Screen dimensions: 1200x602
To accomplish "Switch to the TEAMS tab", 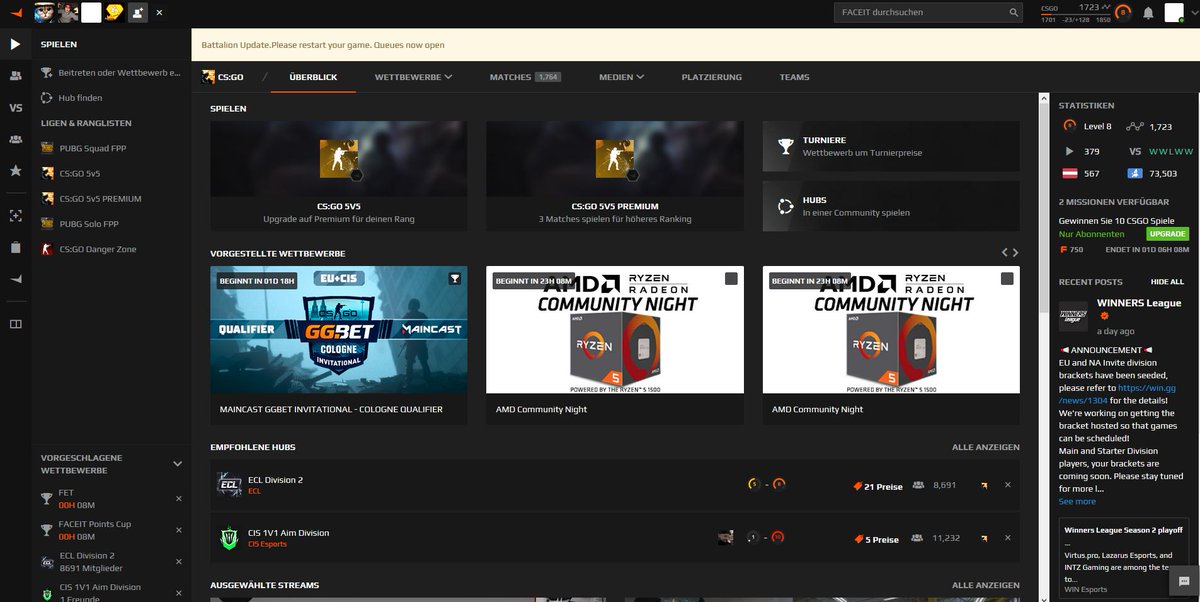I will coord(794,77).
